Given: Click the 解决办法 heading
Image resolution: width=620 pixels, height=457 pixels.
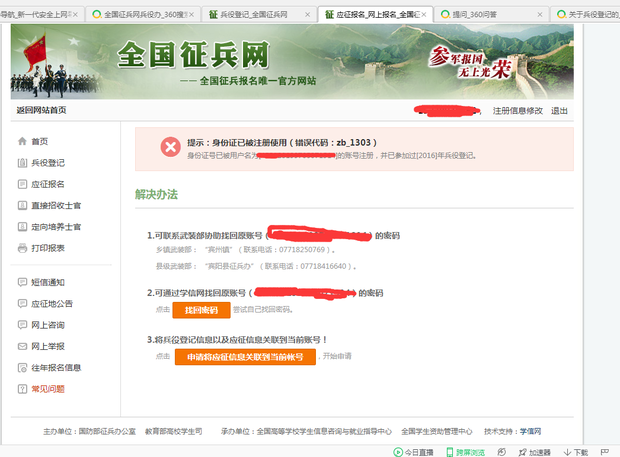Looking at the screenshot, I should click(156, 194).
